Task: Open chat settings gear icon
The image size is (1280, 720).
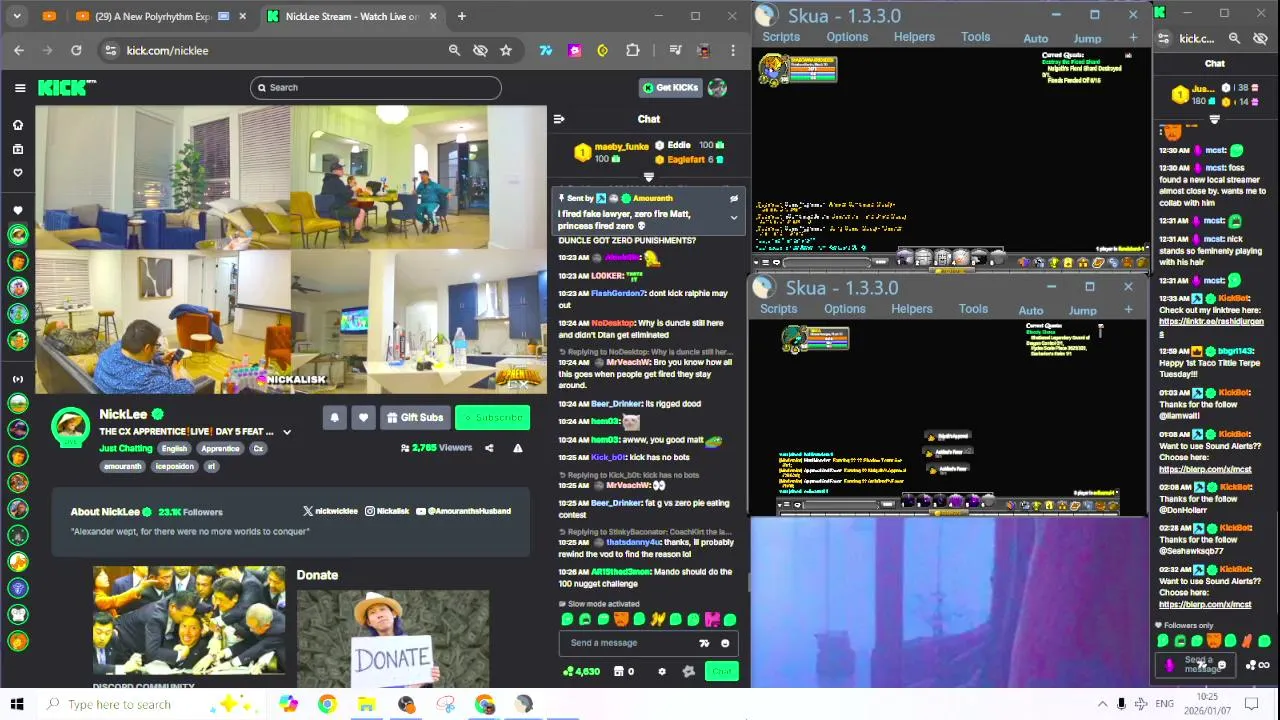Action: (661, 671)
